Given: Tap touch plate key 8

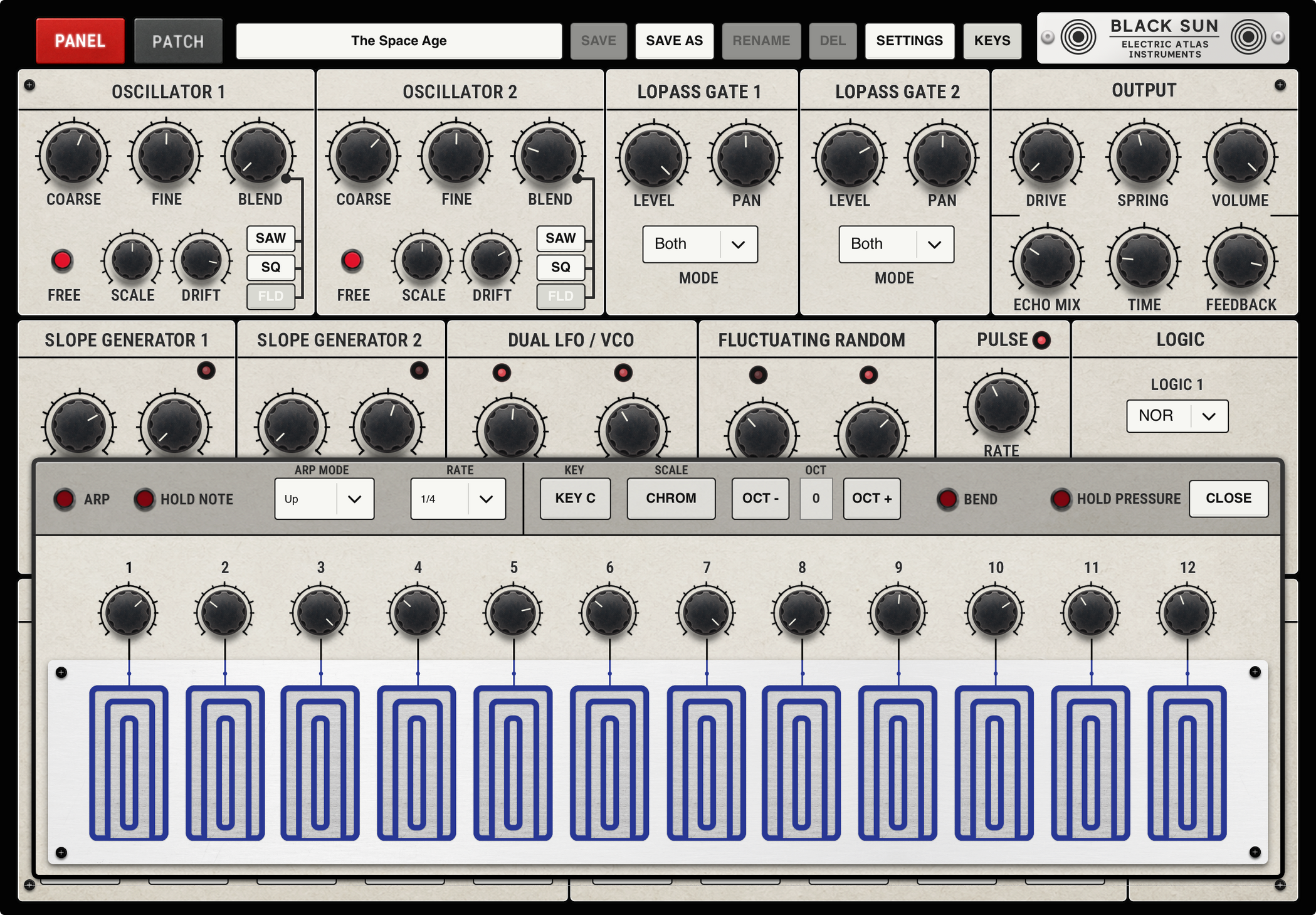Looking at the screenshot, I should coord(802,763).
